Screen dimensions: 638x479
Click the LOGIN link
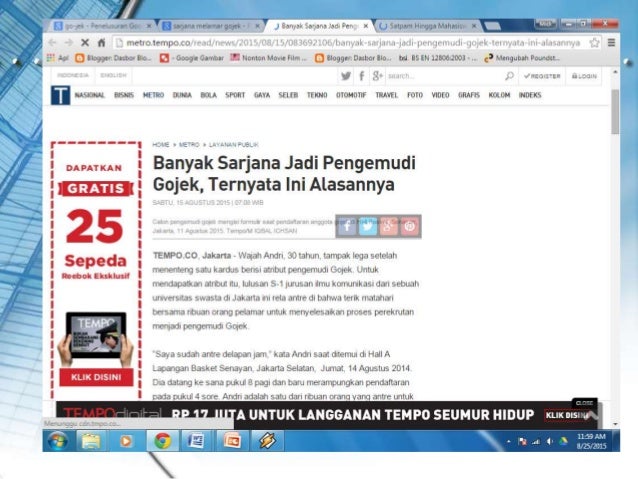tap(585, 76)
